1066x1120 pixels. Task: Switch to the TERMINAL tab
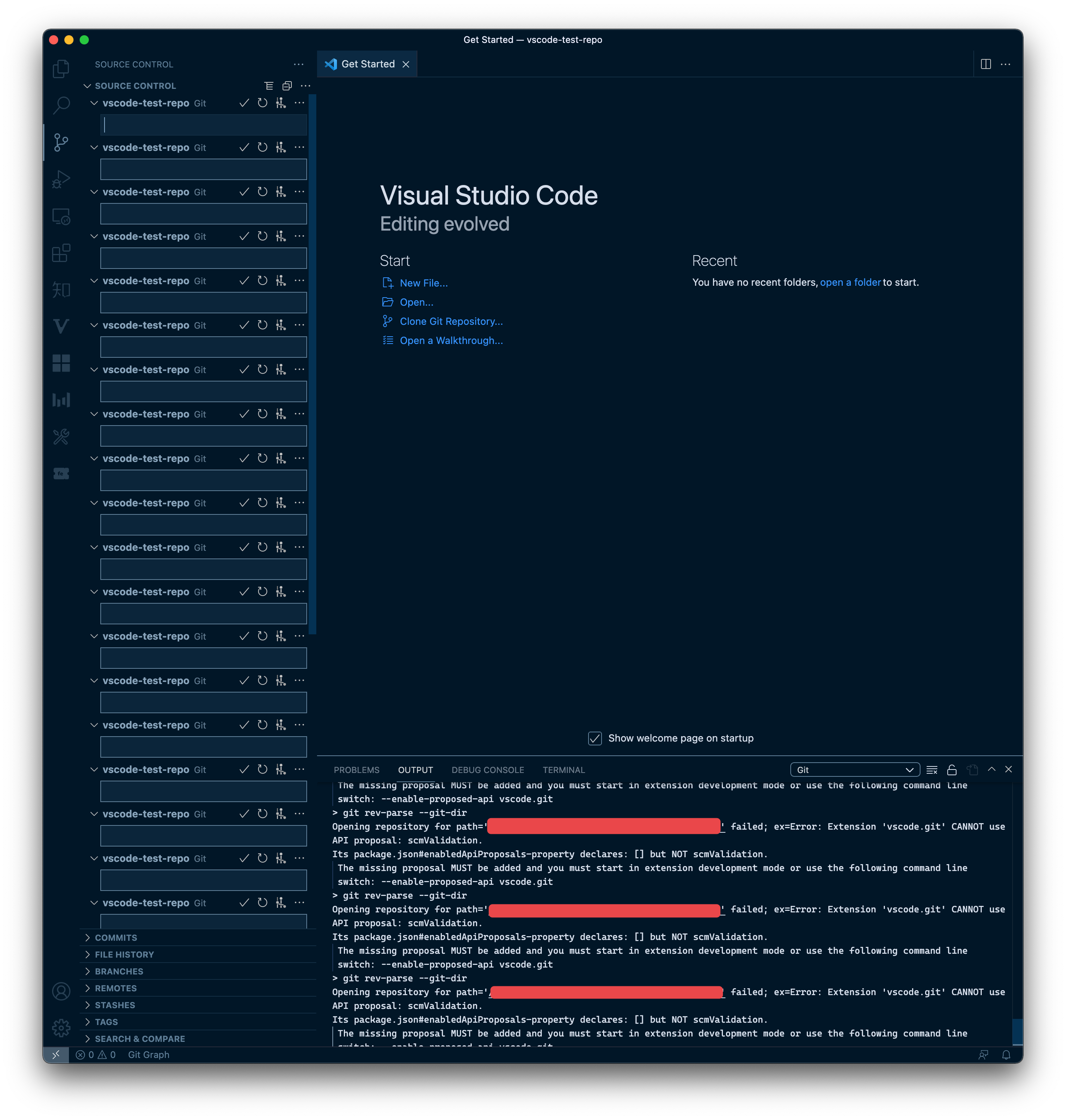563,769
